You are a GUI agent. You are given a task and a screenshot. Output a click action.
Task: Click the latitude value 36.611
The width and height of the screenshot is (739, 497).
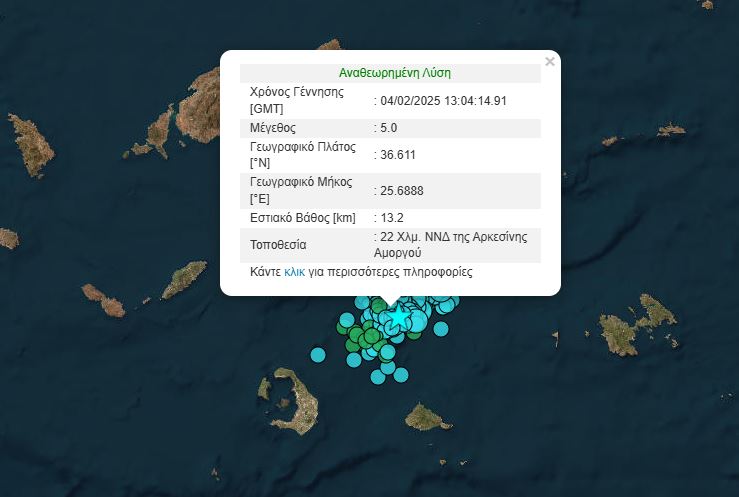396,155
